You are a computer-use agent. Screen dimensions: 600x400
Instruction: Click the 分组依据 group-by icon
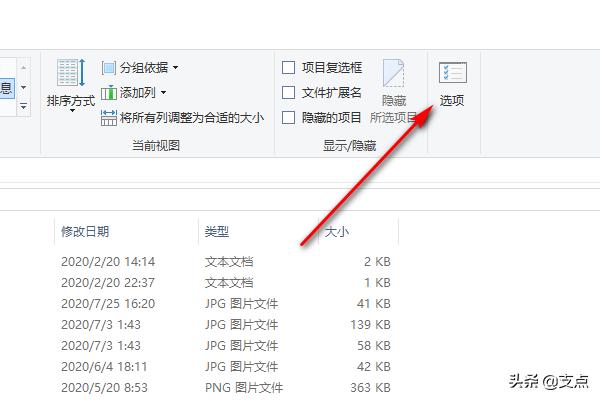pyautogui.click(x=109, y=68)
